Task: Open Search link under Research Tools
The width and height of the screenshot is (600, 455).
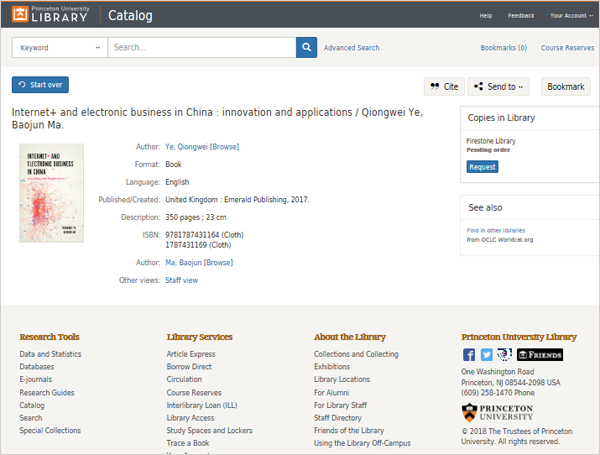Action: click(x=31, y=418)
